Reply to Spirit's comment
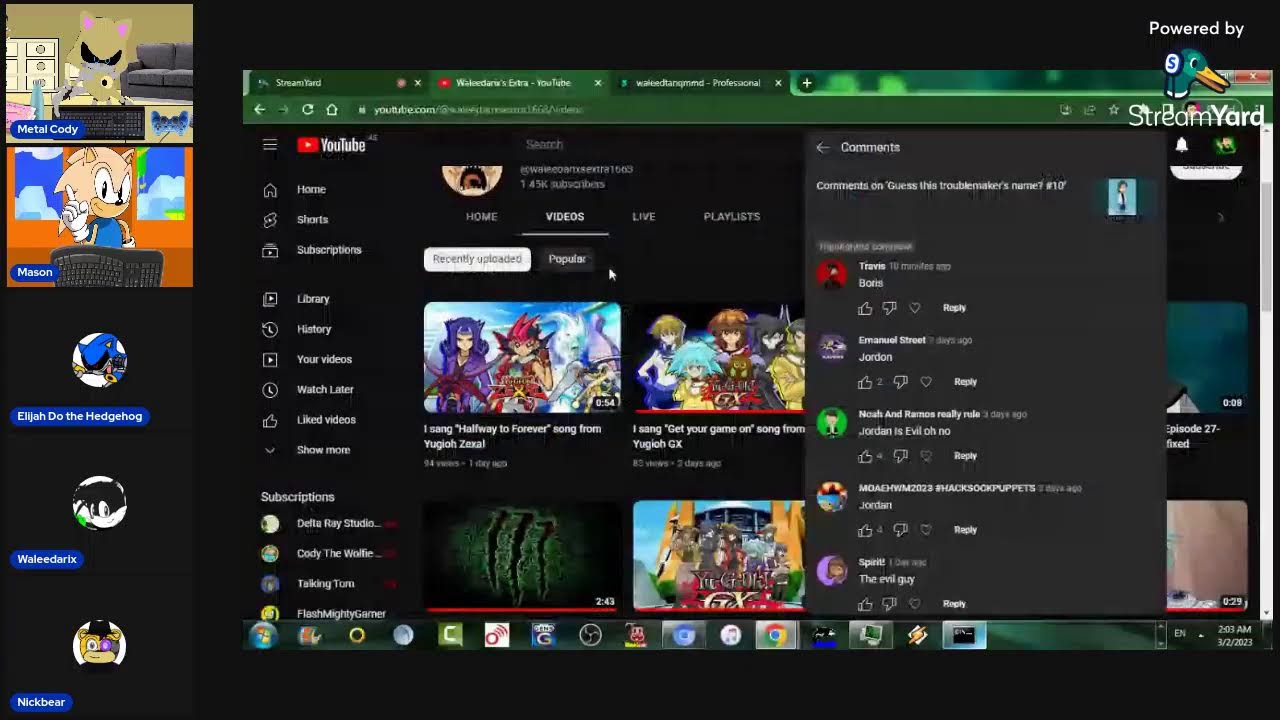This screenshot has height=720, width=1280. click(x=954, y=604)
